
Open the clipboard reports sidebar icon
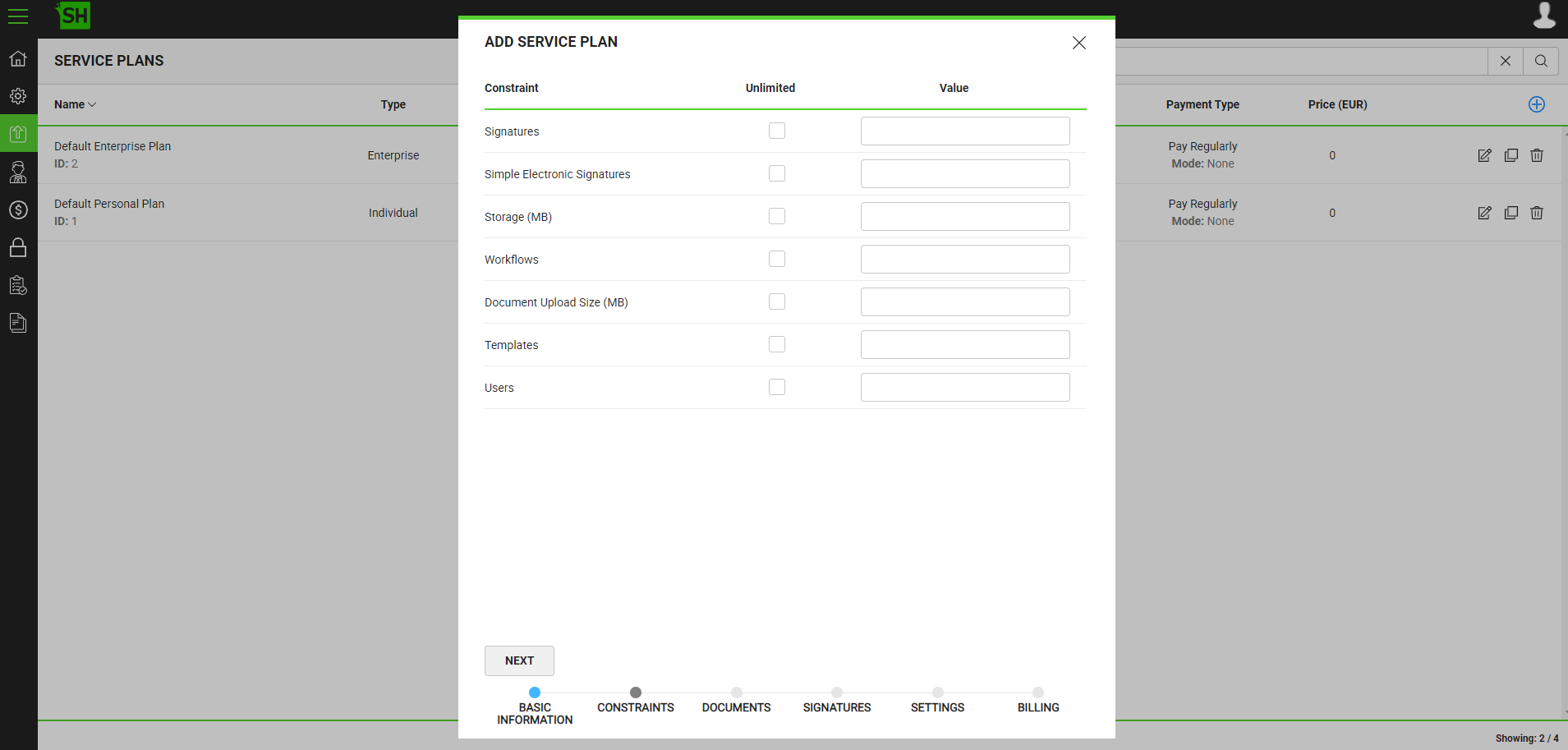point(18,285)
